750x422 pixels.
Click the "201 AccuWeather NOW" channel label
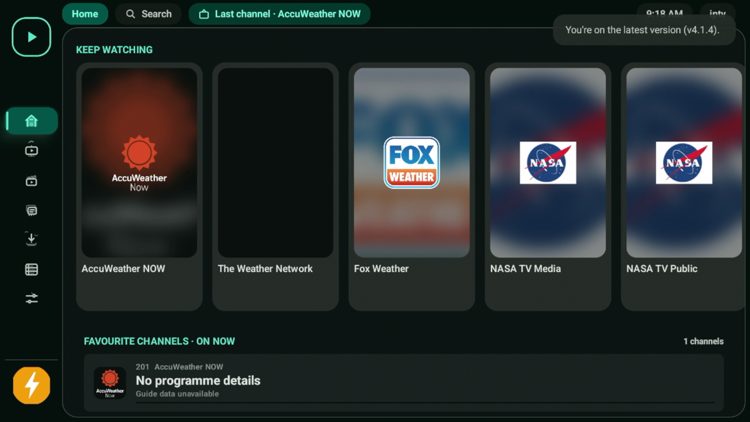click(x=179, y=366)
